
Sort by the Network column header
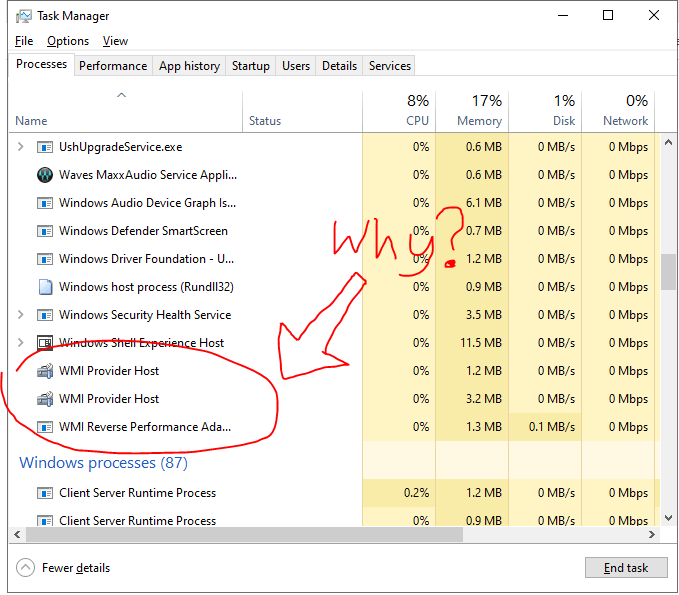(618, 111)
